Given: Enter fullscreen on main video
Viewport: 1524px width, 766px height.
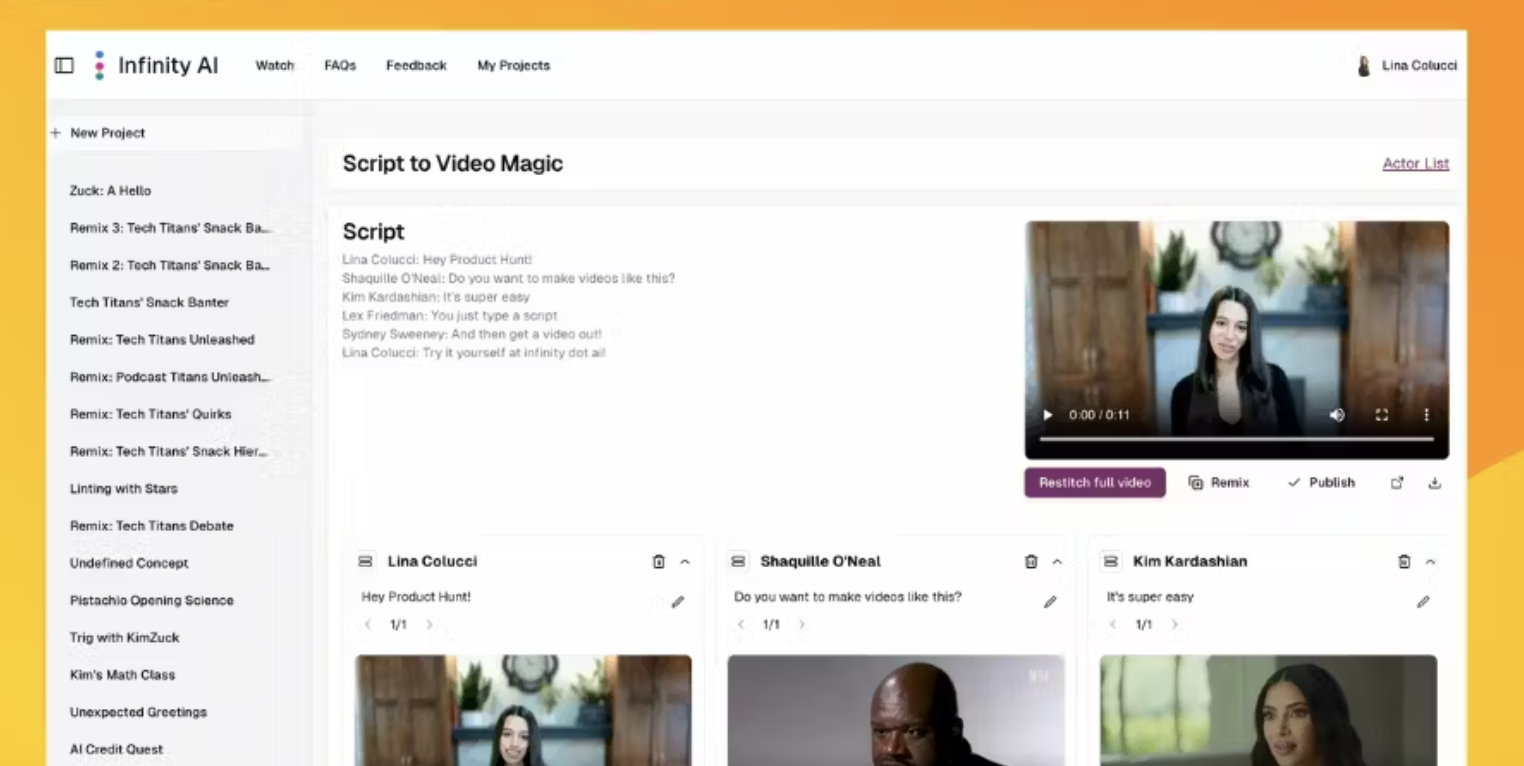Looking at the screenshot, I should 1381,415.
